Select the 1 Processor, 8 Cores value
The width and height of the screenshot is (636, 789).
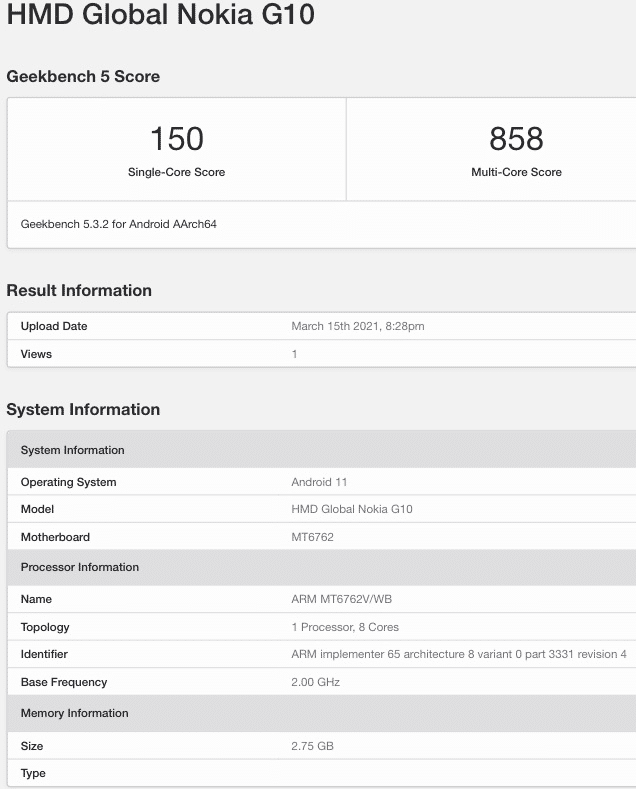point(345,627)
